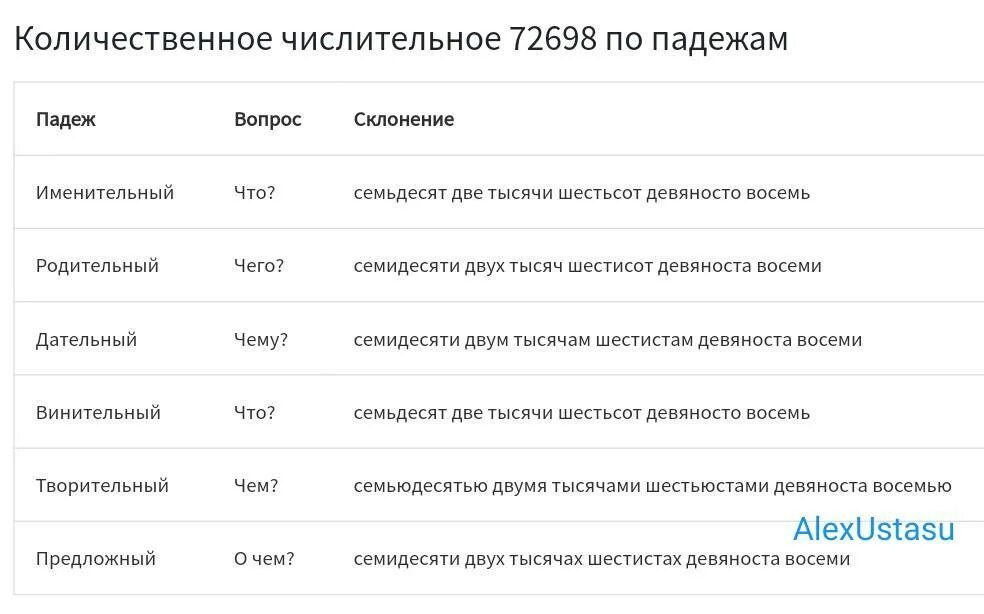This screenshot has width=984, height=614.
Task: Click the nominative declension 'семьдесят две тысячи' text
Action: pos(453,193)
